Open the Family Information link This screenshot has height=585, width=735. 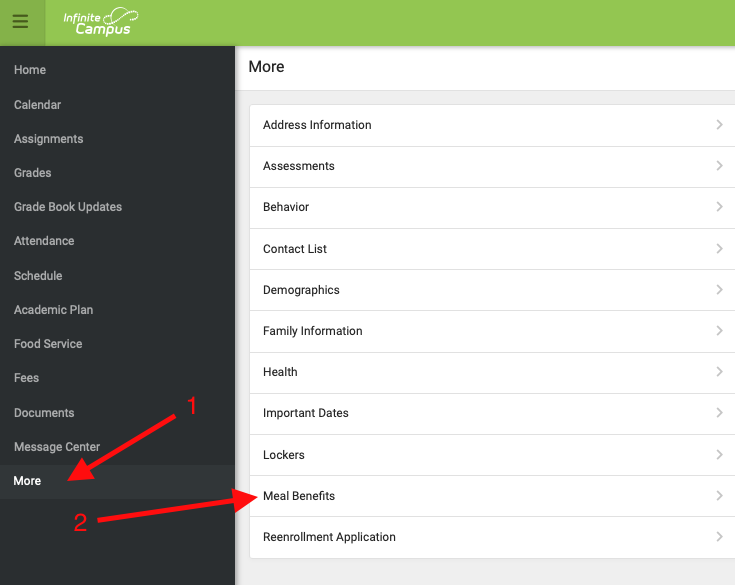(313, 331)
